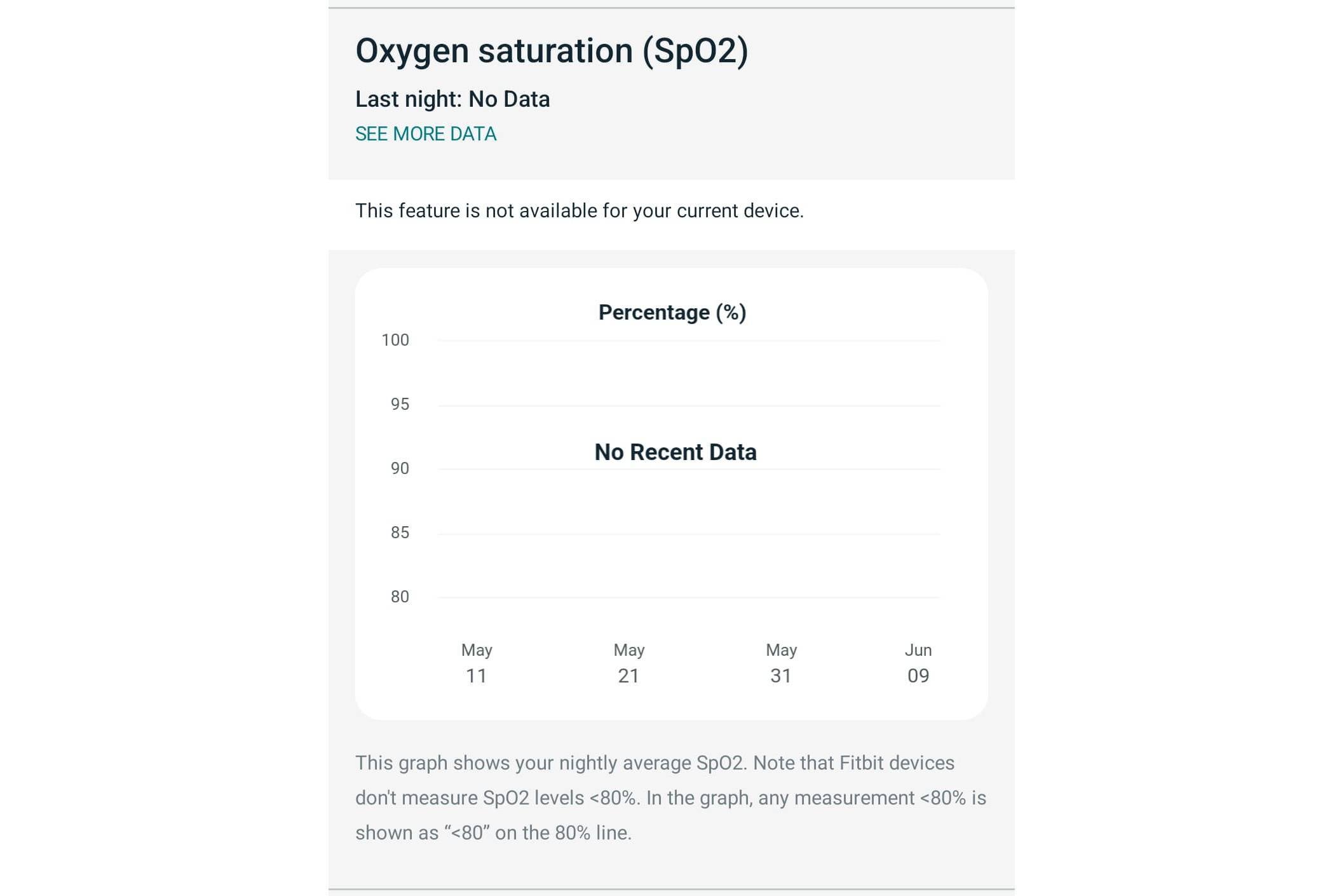1344x896 pixels.
Task: Select the Oxygen saturation (SpO2) heading
Action: [x=552, y=51]
